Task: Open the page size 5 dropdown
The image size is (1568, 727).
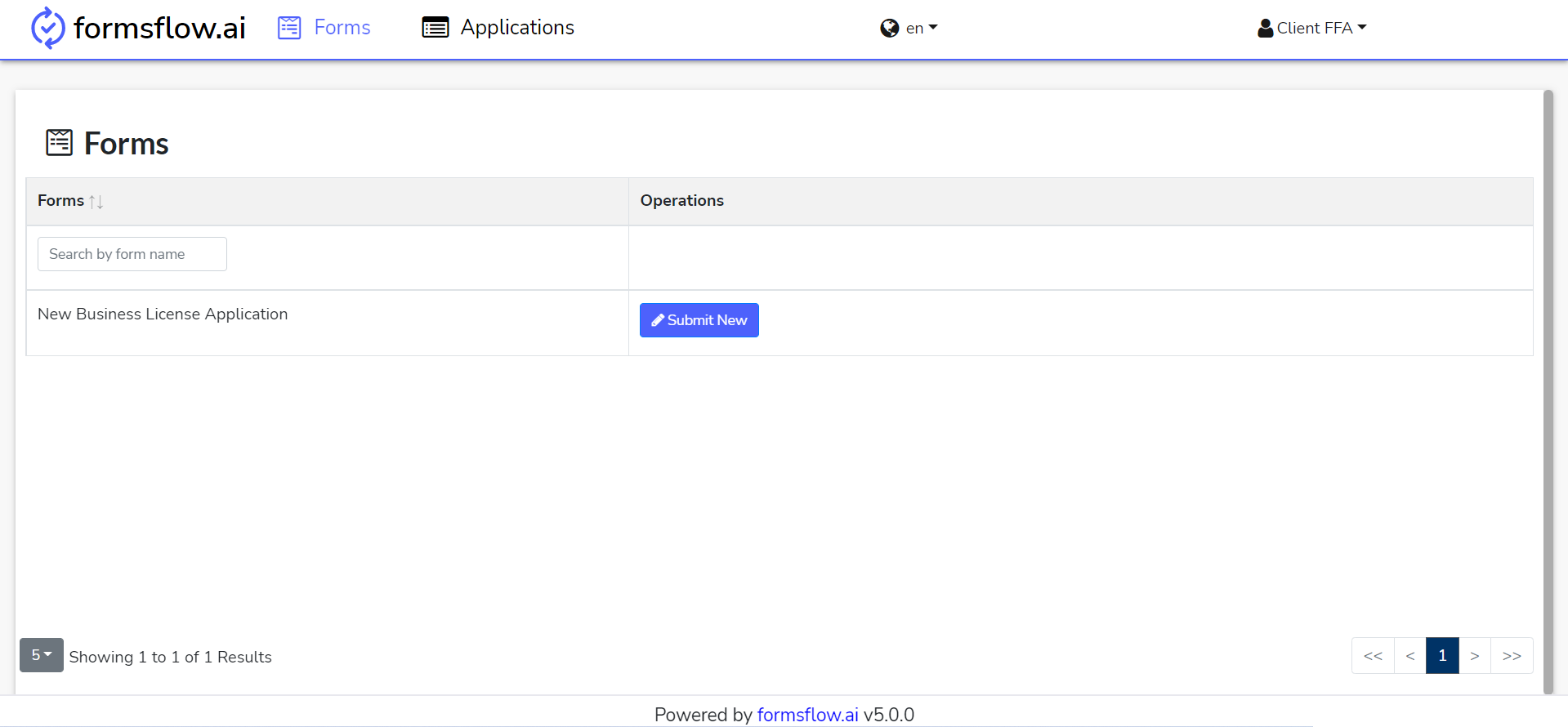Action: pyautogui.click(x=42, y=655)
